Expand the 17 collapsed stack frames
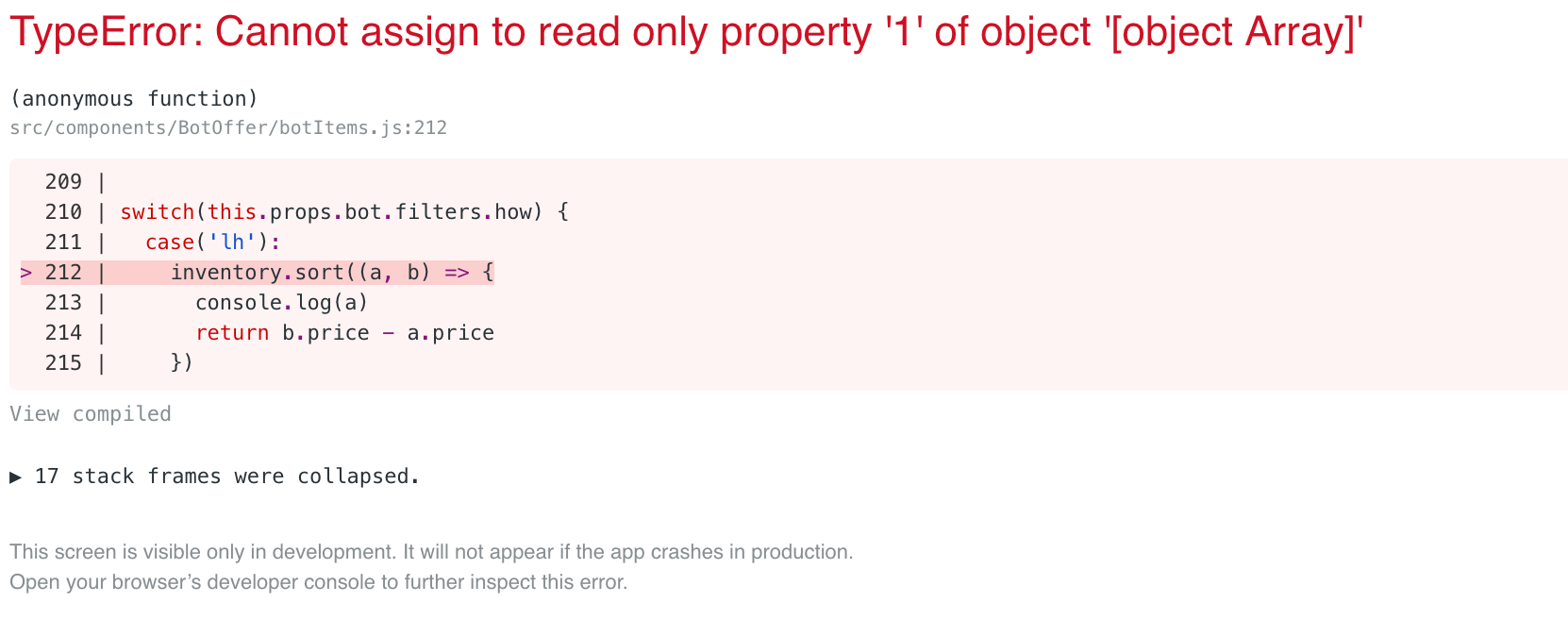The image size is (1568, 619). pos(226,477)
